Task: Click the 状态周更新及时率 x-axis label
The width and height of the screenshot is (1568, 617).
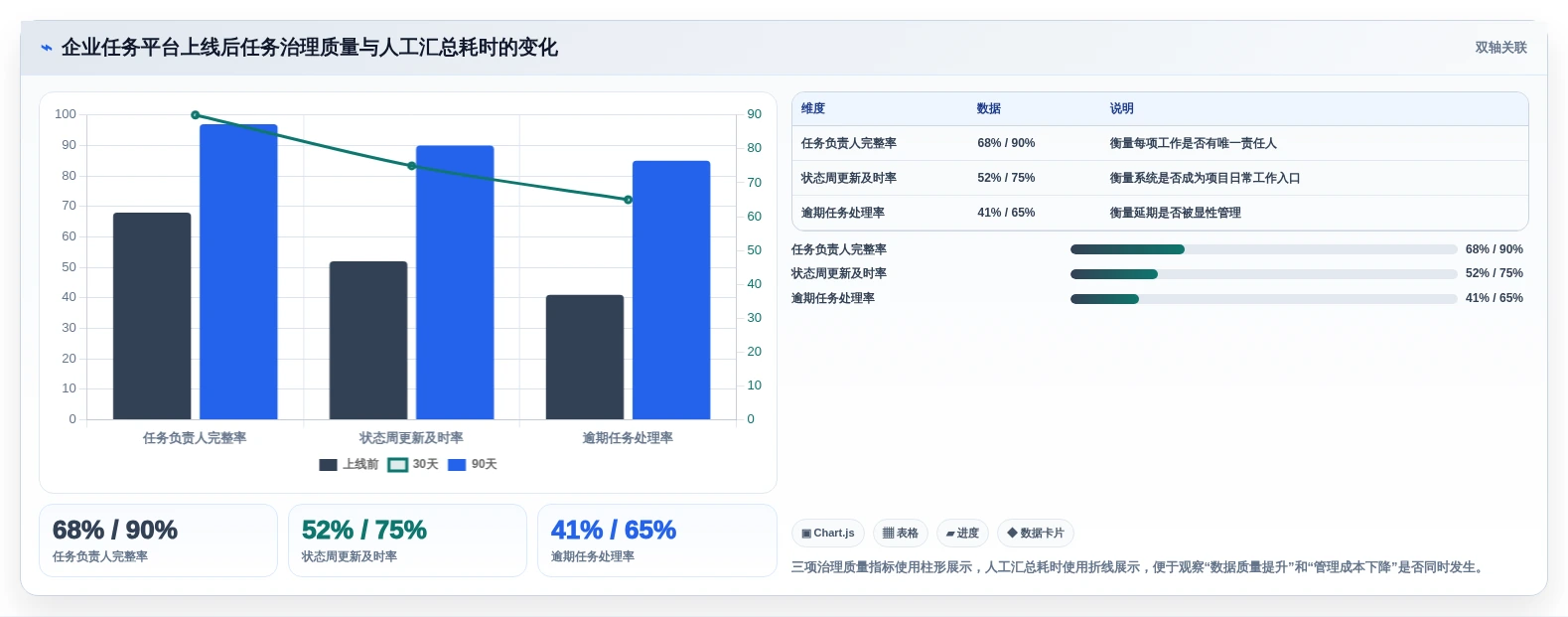Action: pyautogui.click(x=411, y=438)
